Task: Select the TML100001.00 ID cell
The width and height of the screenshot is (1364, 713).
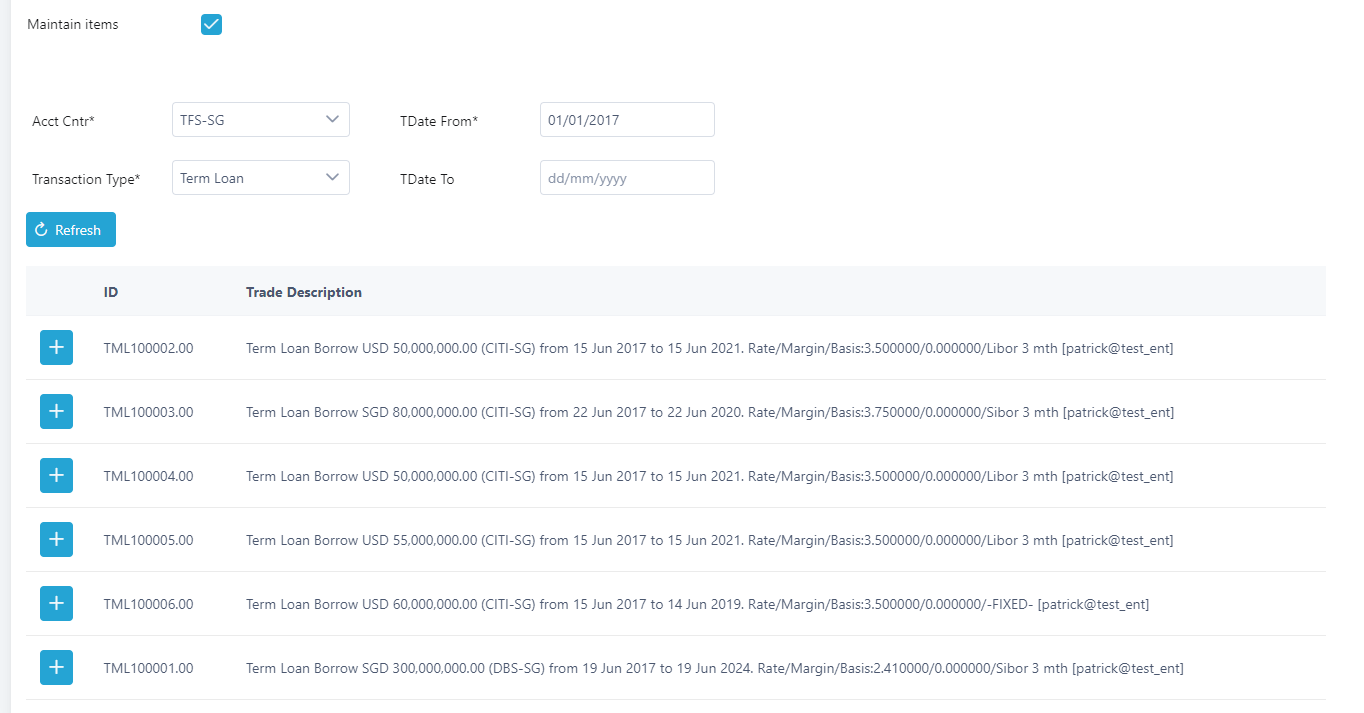Action: tap(148, 668)
